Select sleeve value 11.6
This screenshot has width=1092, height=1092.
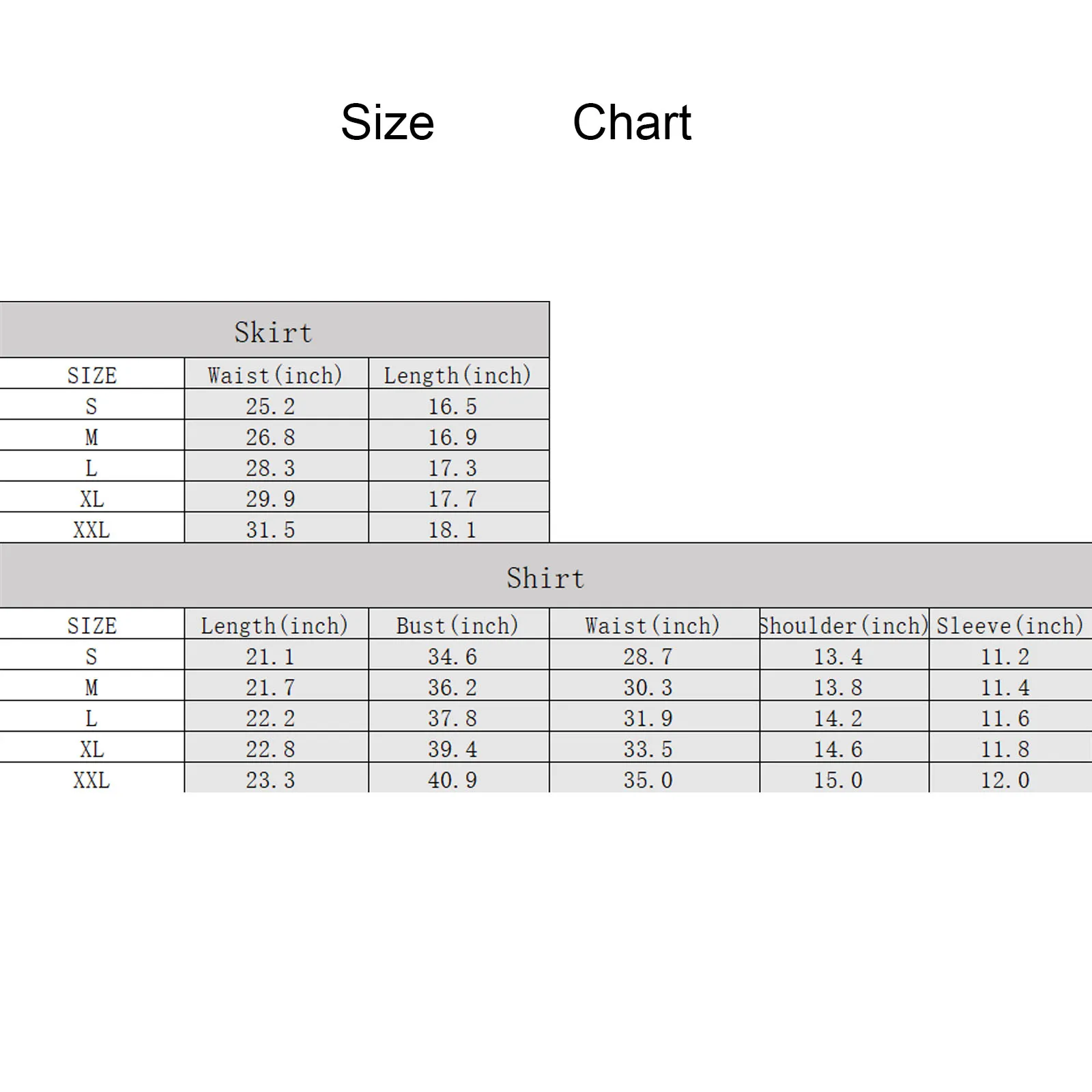click(1005, 718)
